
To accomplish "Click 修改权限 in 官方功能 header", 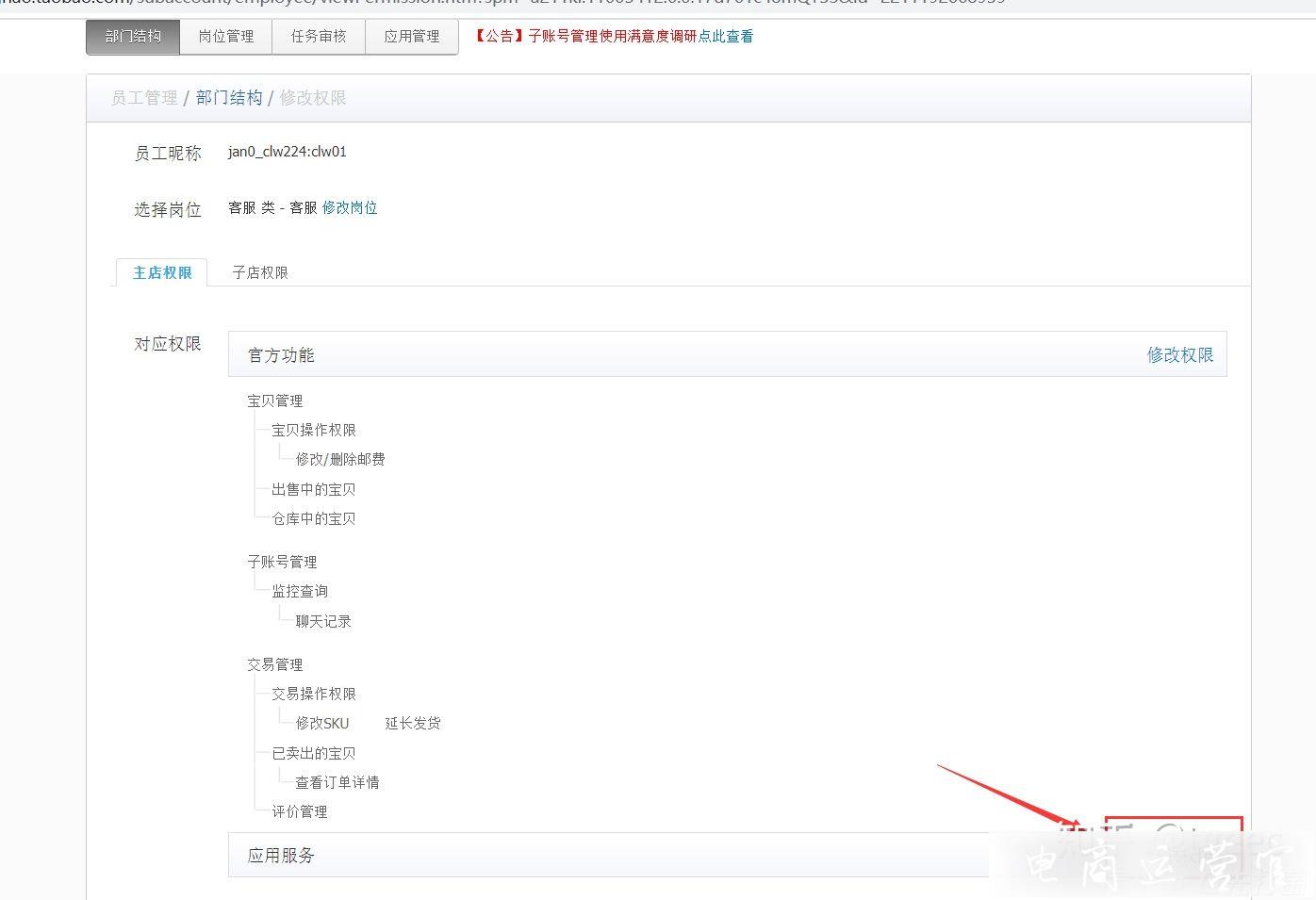I will [1180, 355].
